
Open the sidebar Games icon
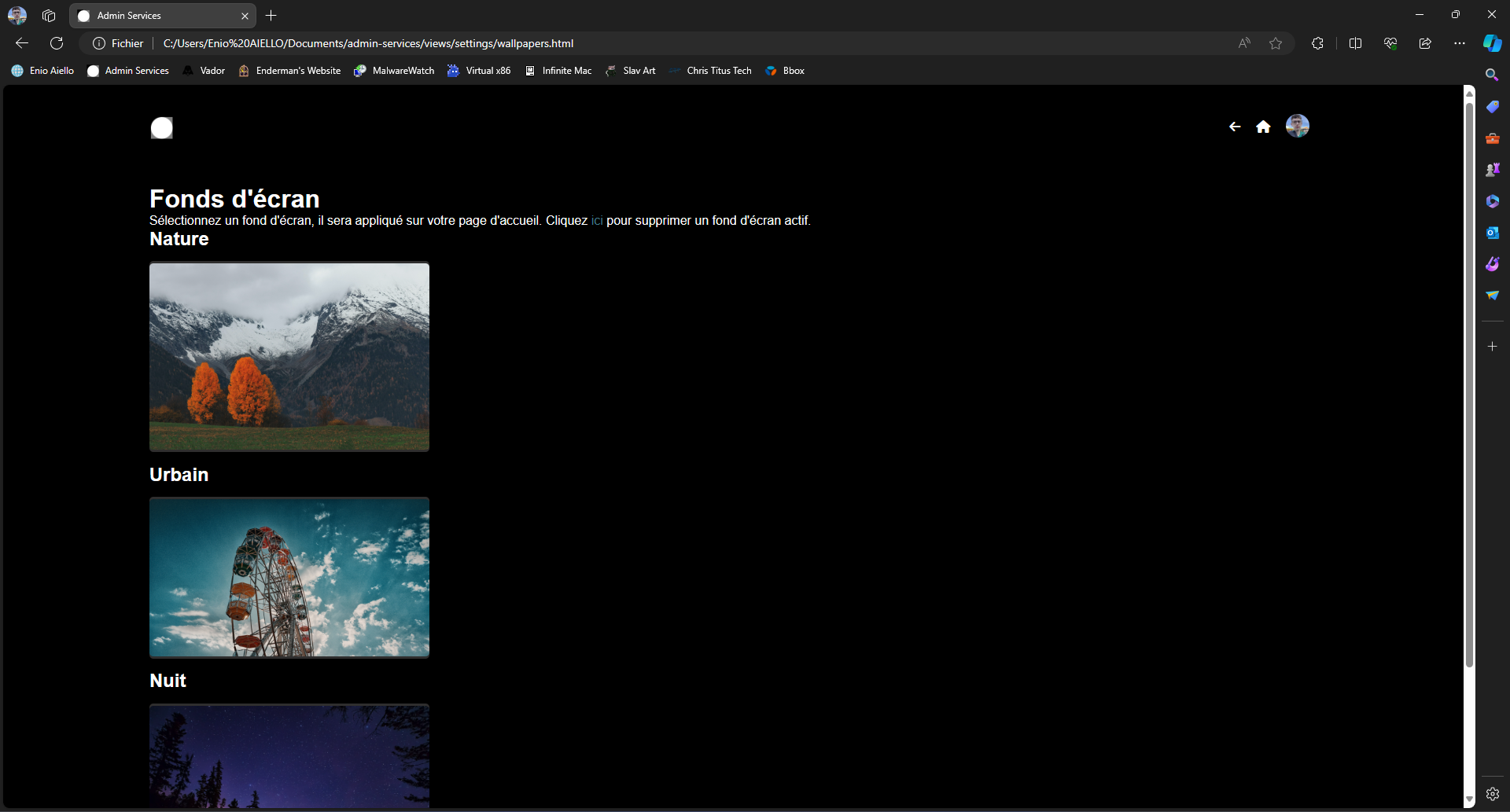(x=1492, y=170)
